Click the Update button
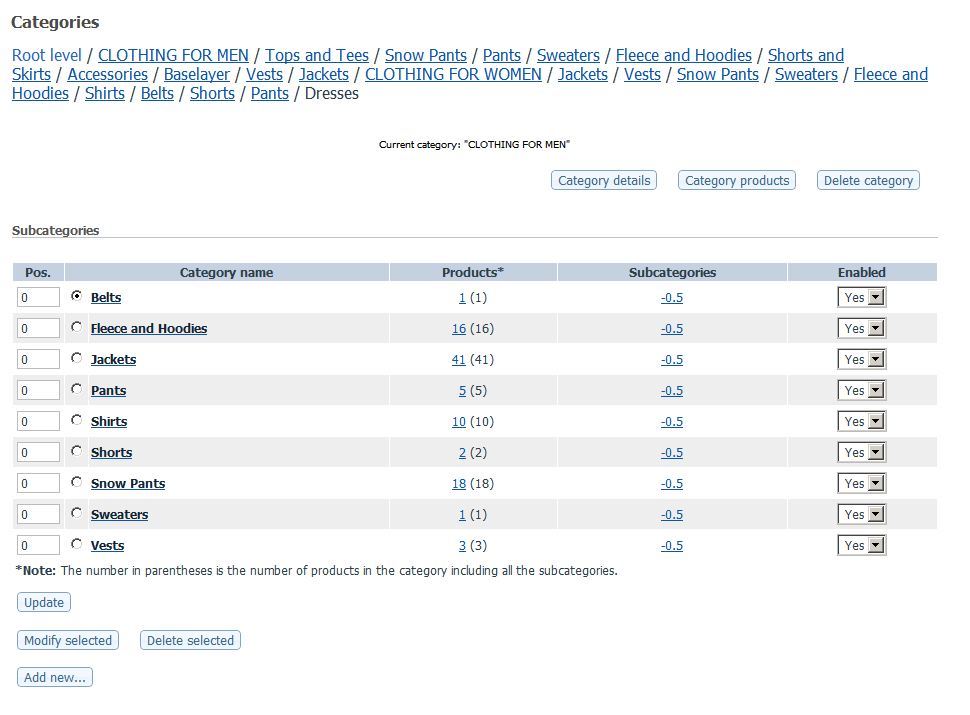The width and height of the screenshot is (970, 715). coord(44,603)
